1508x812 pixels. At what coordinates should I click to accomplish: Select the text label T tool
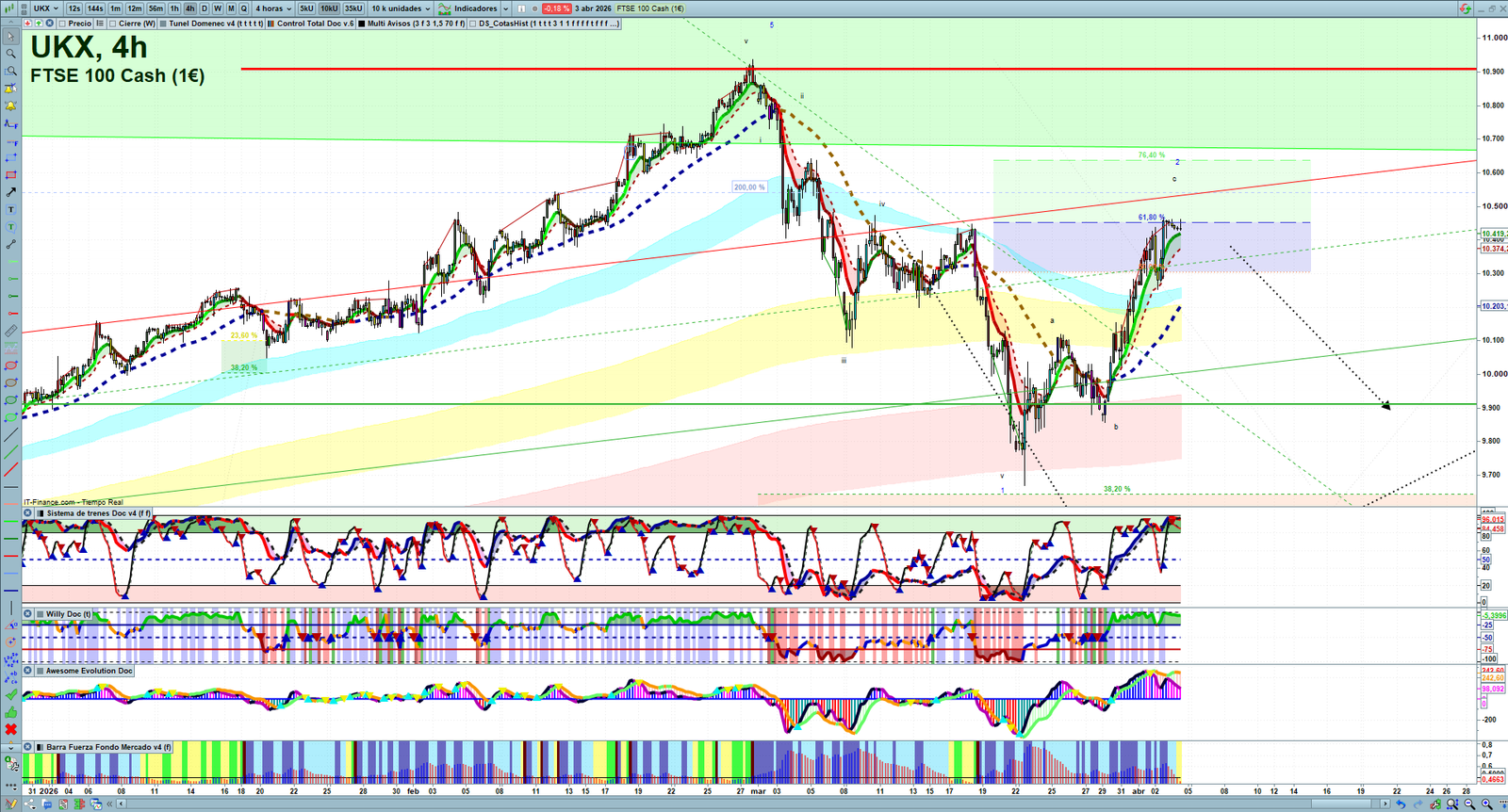click(10, 210)
